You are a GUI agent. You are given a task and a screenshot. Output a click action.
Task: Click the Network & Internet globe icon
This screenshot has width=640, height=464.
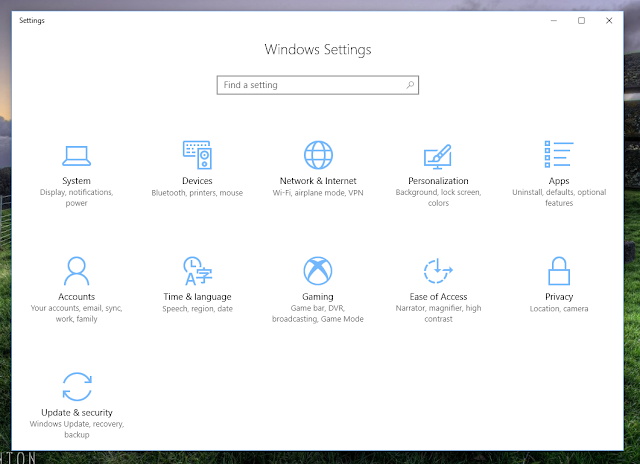coord(318,155)
